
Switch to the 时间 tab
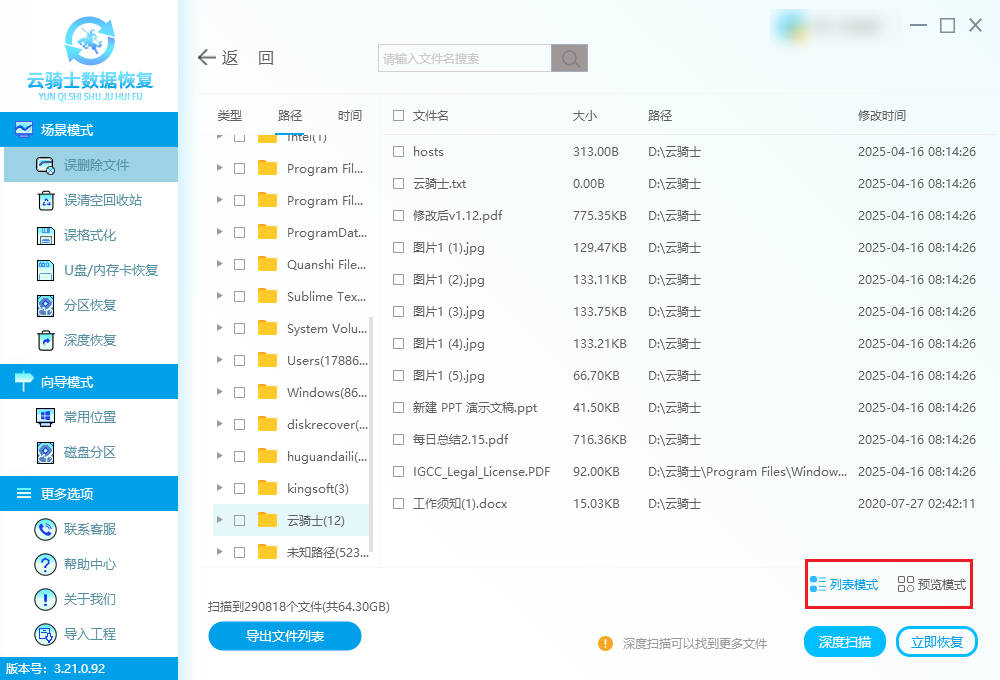pyautogui.click(x=349, y=115)
